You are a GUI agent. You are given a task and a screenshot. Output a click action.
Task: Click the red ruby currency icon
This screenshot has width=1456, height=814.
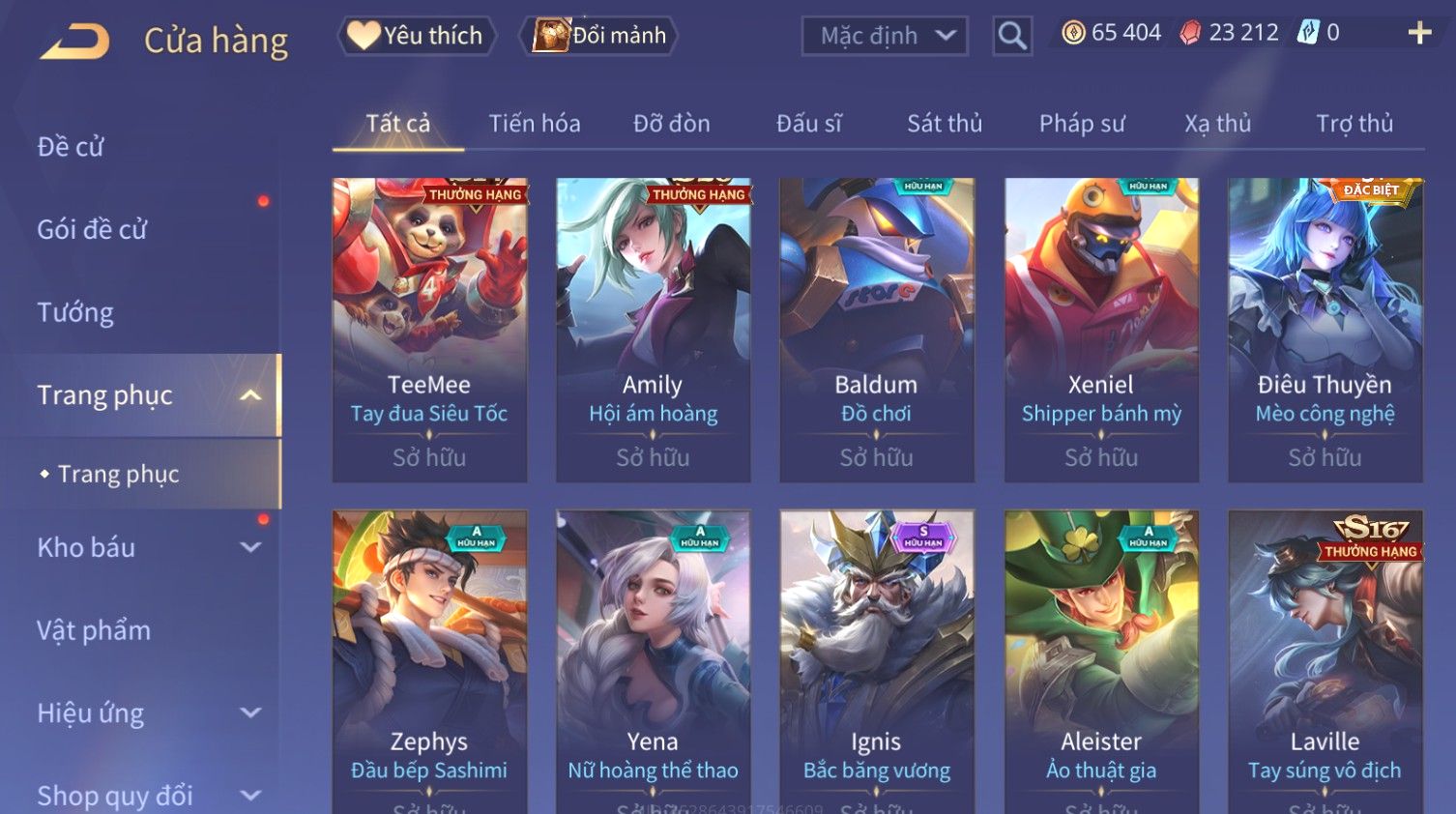(x=1190, y=33)
